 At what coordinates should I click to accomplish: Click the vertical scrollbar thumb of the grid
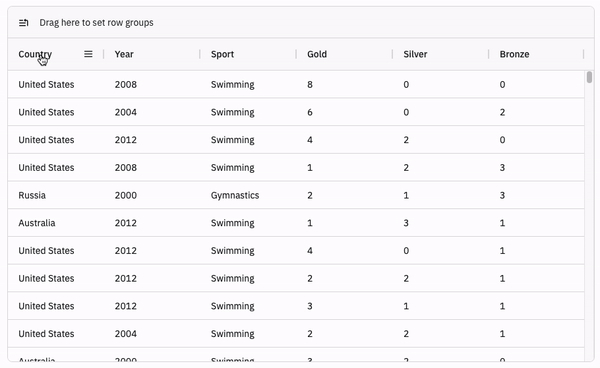tap(589, 77)
